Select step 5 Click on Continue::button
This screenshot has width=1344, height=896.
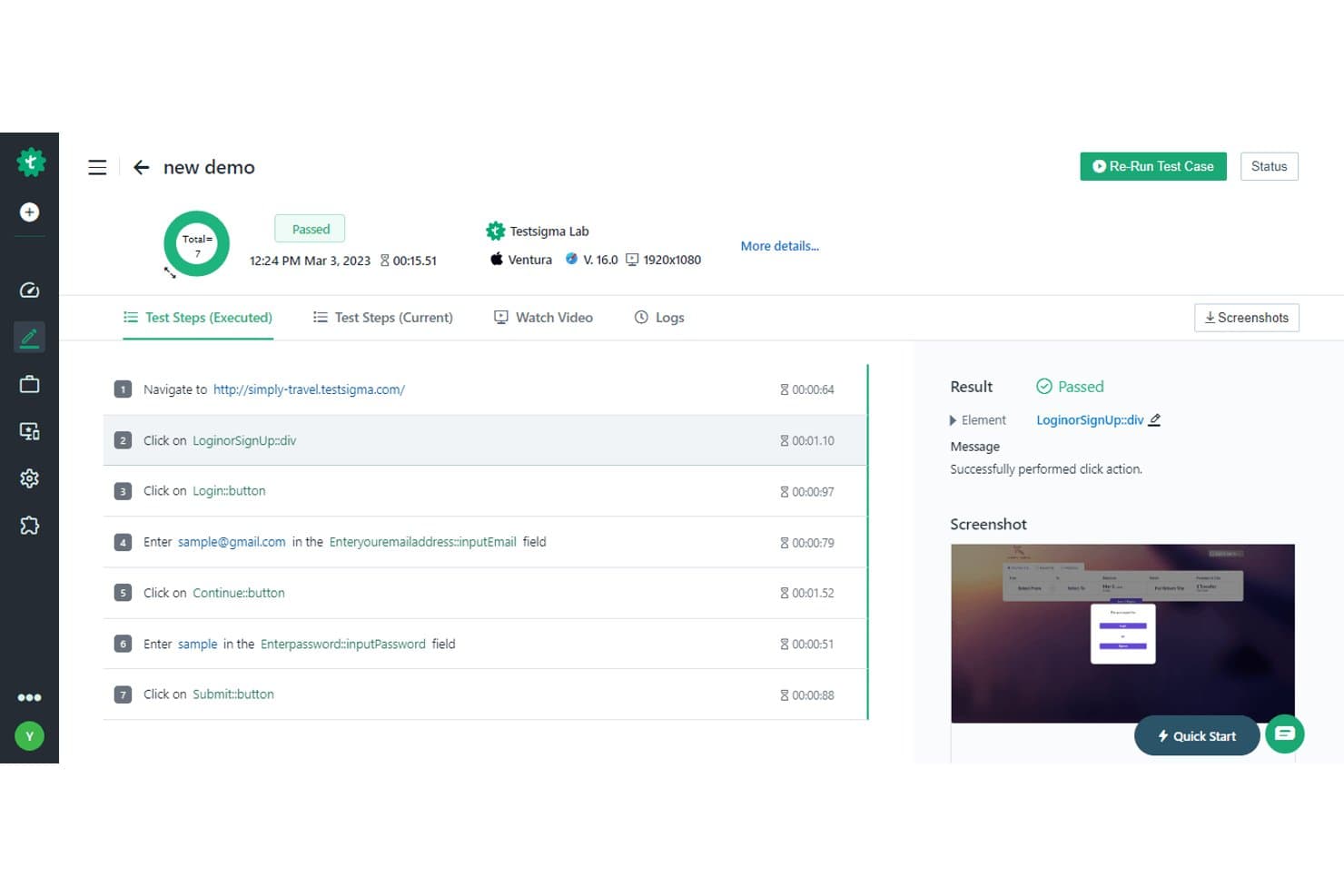(486, 593)
